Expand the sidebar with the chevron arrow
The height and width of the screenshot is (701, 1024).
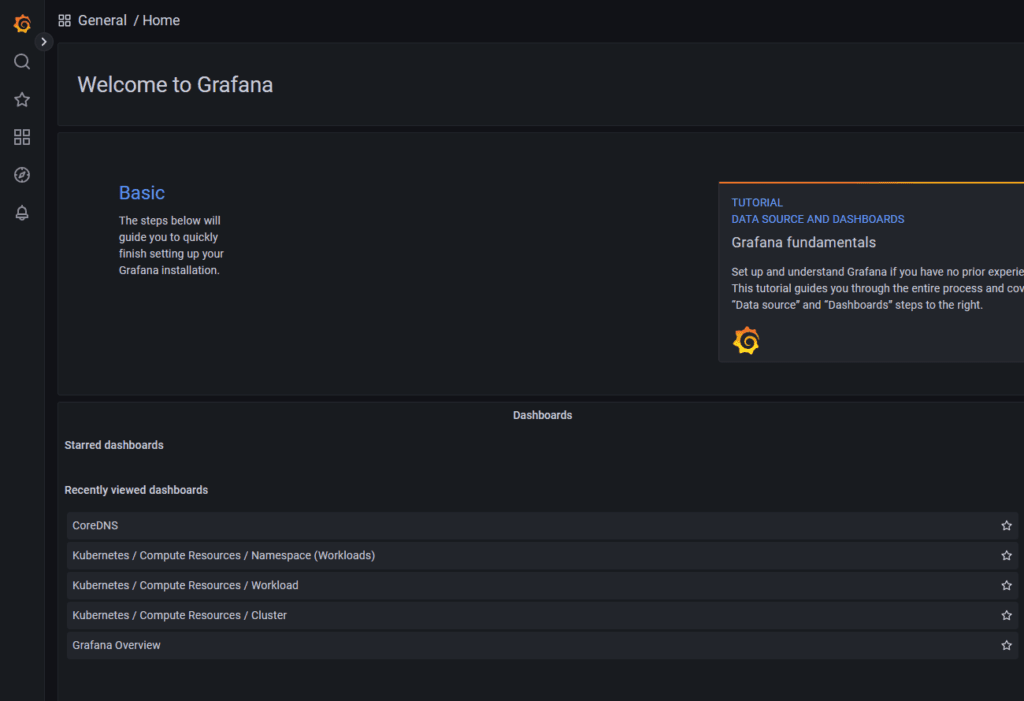pos(44,42)
